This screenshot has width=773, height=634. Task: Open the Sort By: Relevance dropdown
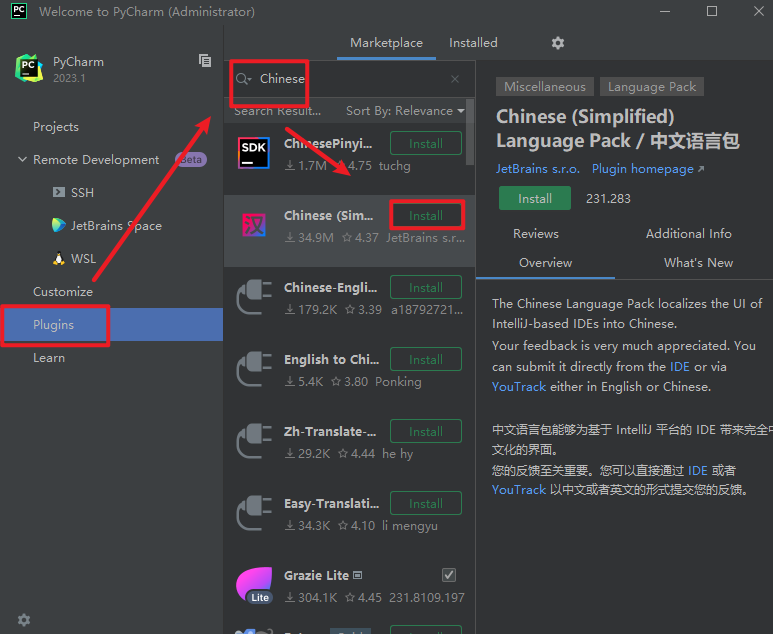click(405, 111)
